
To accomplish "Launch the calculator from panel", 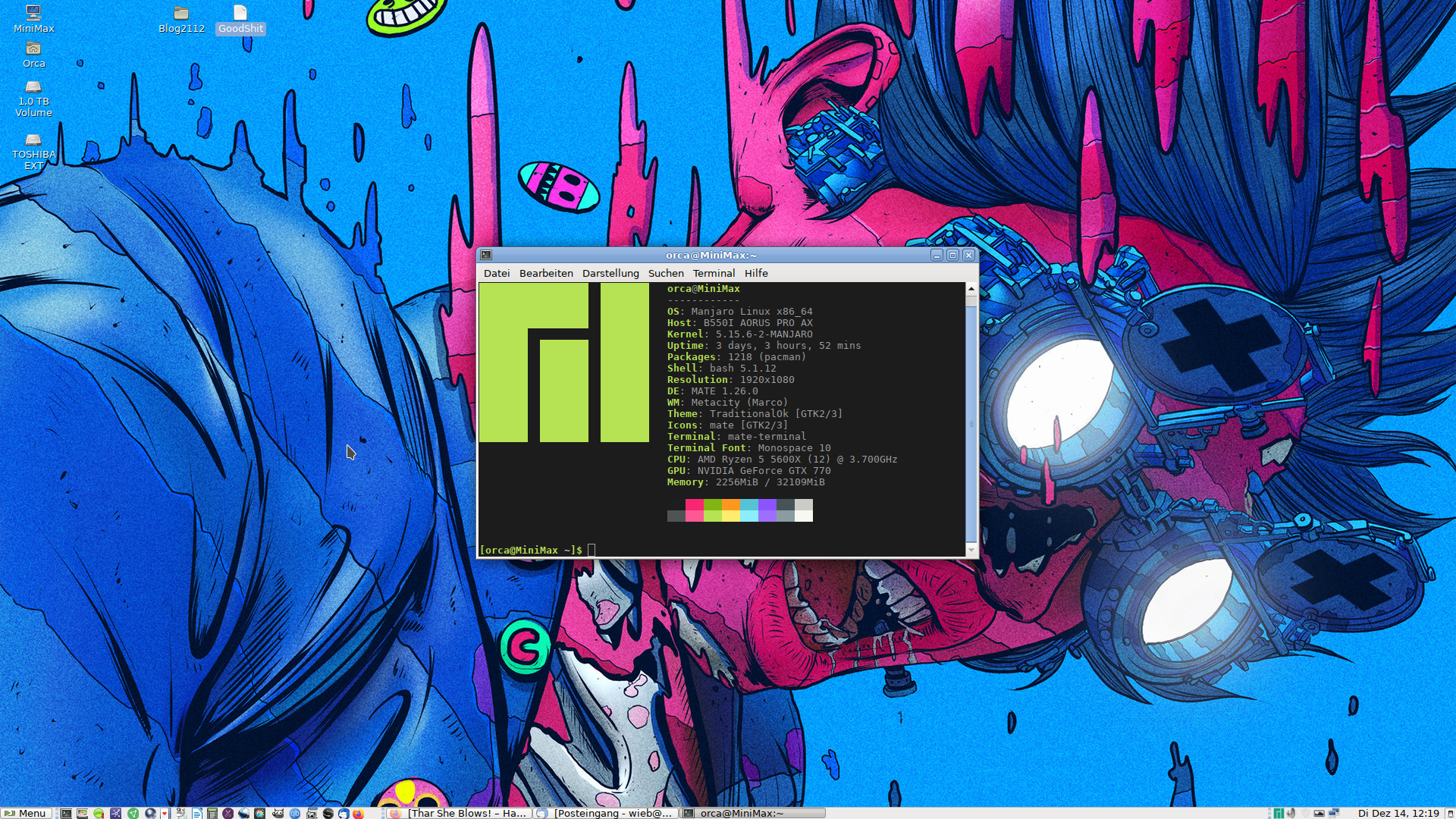I will [212, 813].
